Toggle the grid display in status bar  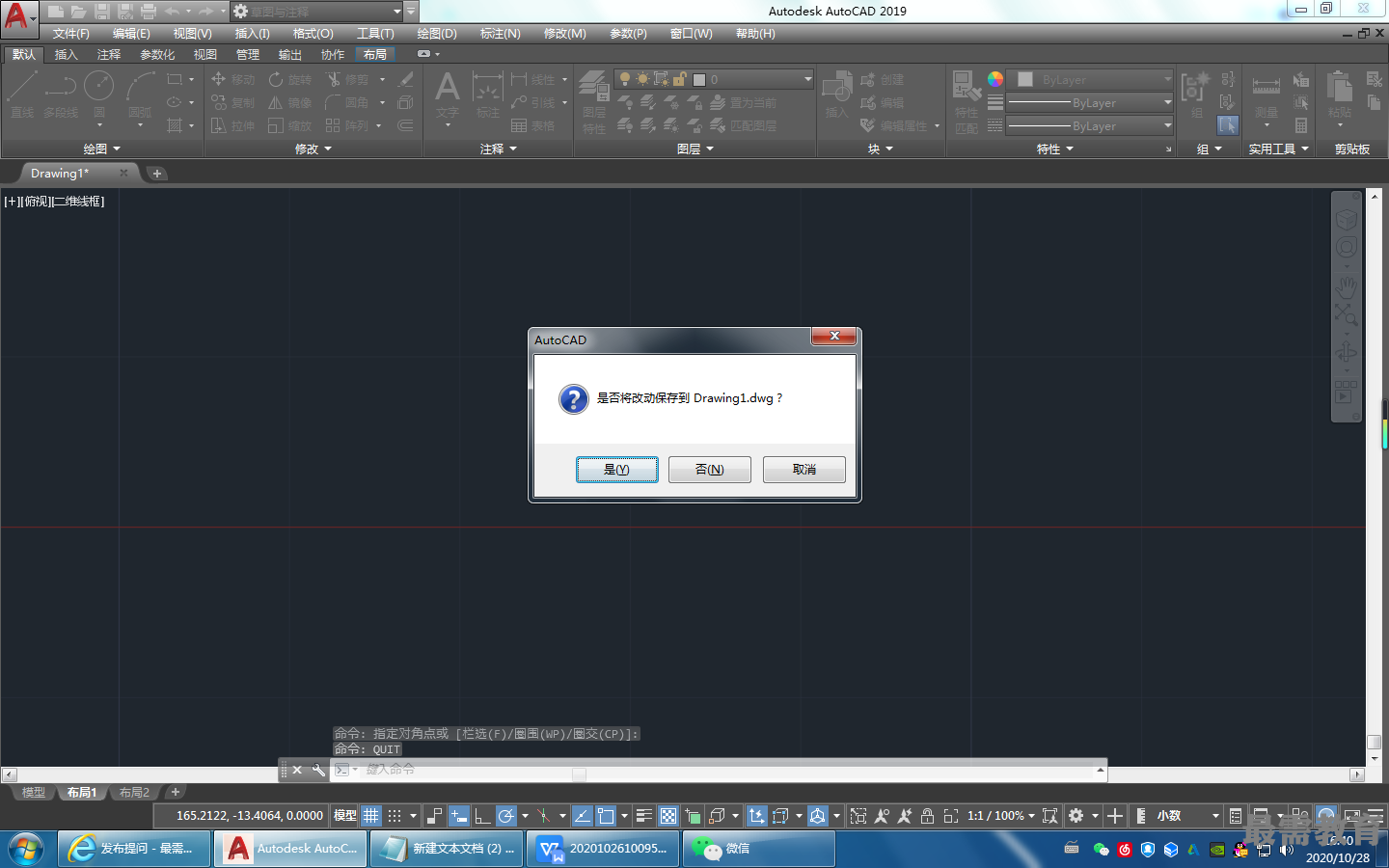(371, 816)
